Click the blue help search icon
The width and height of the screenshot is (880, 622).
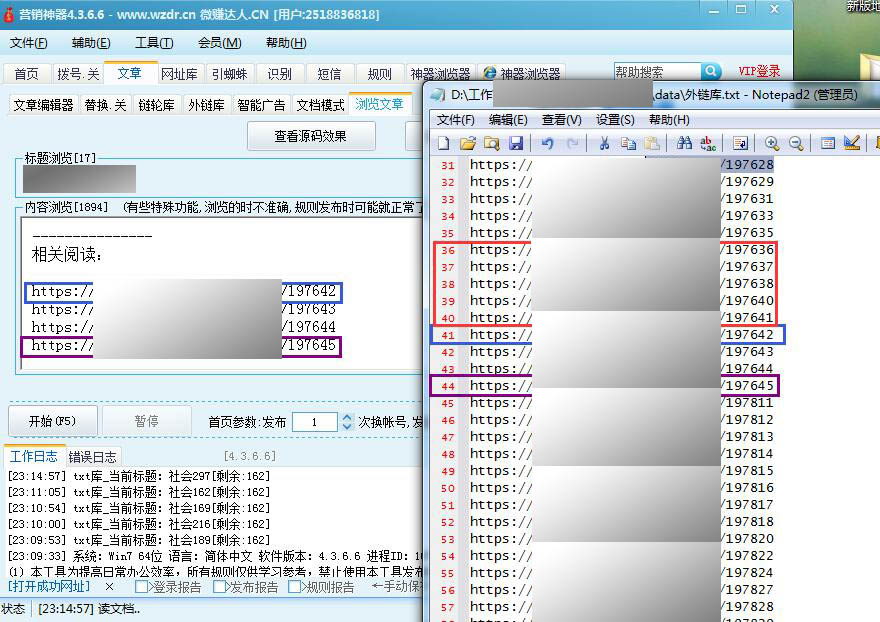tap(711, 72)
